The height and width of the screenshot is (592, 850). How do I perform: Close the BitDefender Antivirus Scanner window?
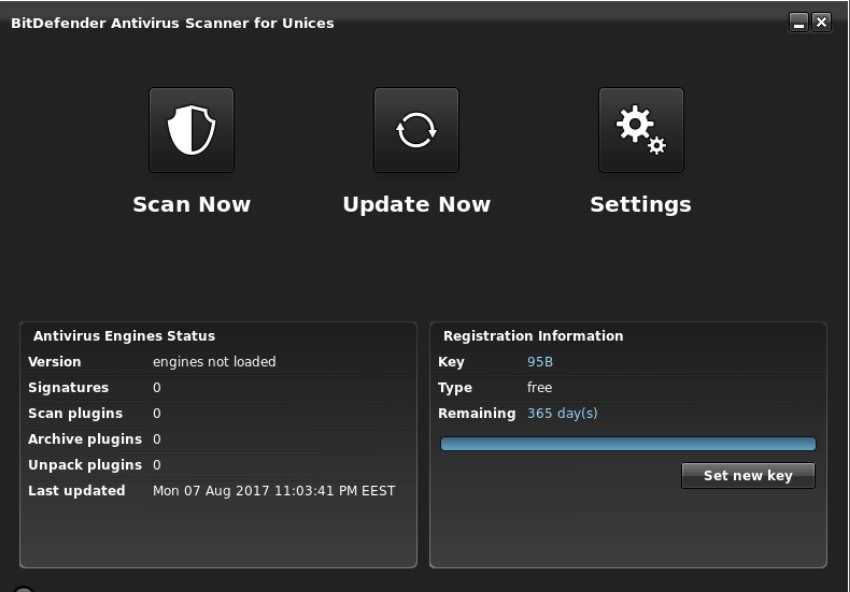[821, 23]
